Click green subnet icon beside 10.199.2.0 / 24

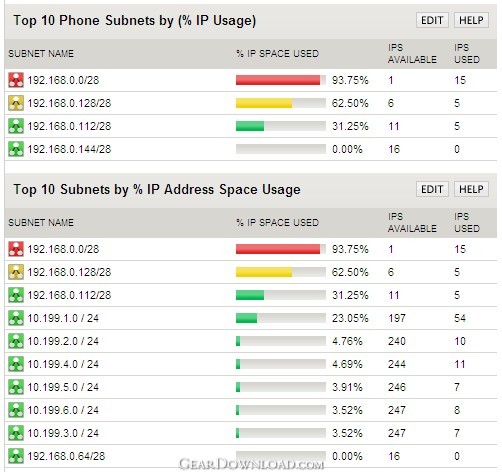16,341
